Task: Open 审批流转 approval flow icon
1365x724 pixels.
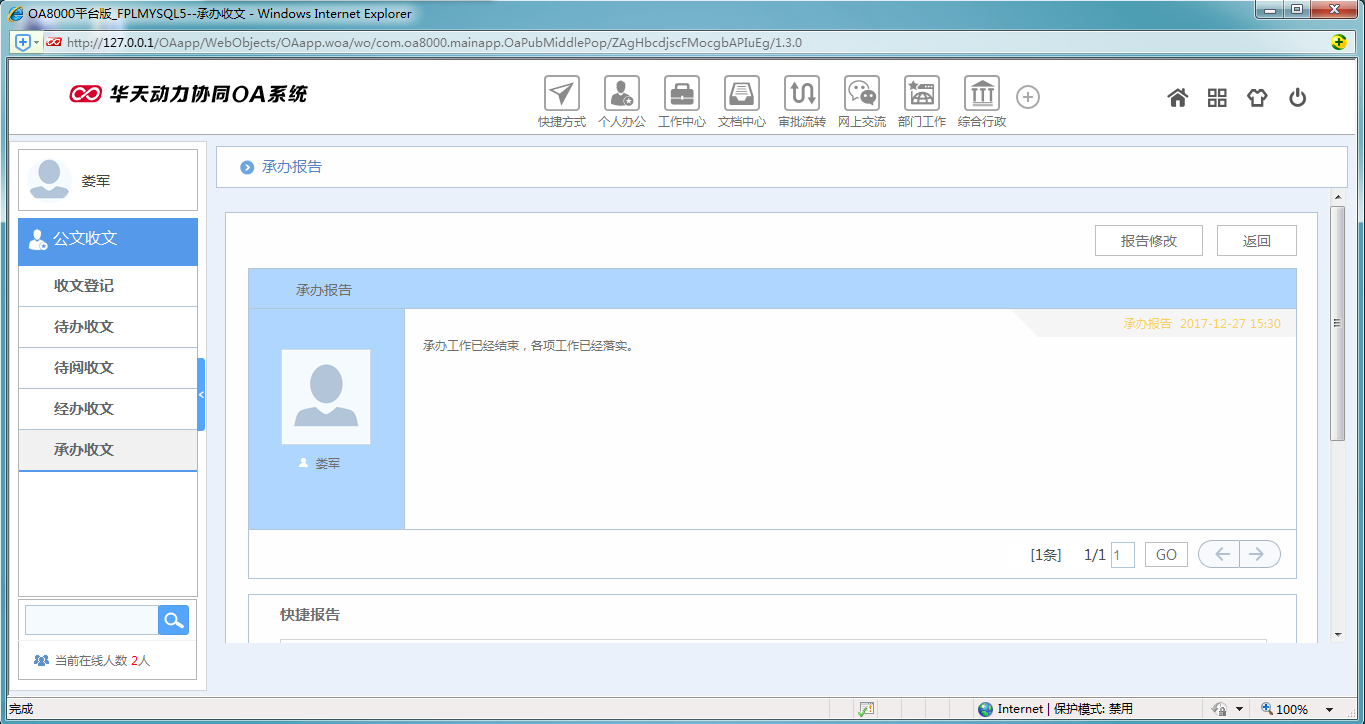Action: click(x=801, y=94)
